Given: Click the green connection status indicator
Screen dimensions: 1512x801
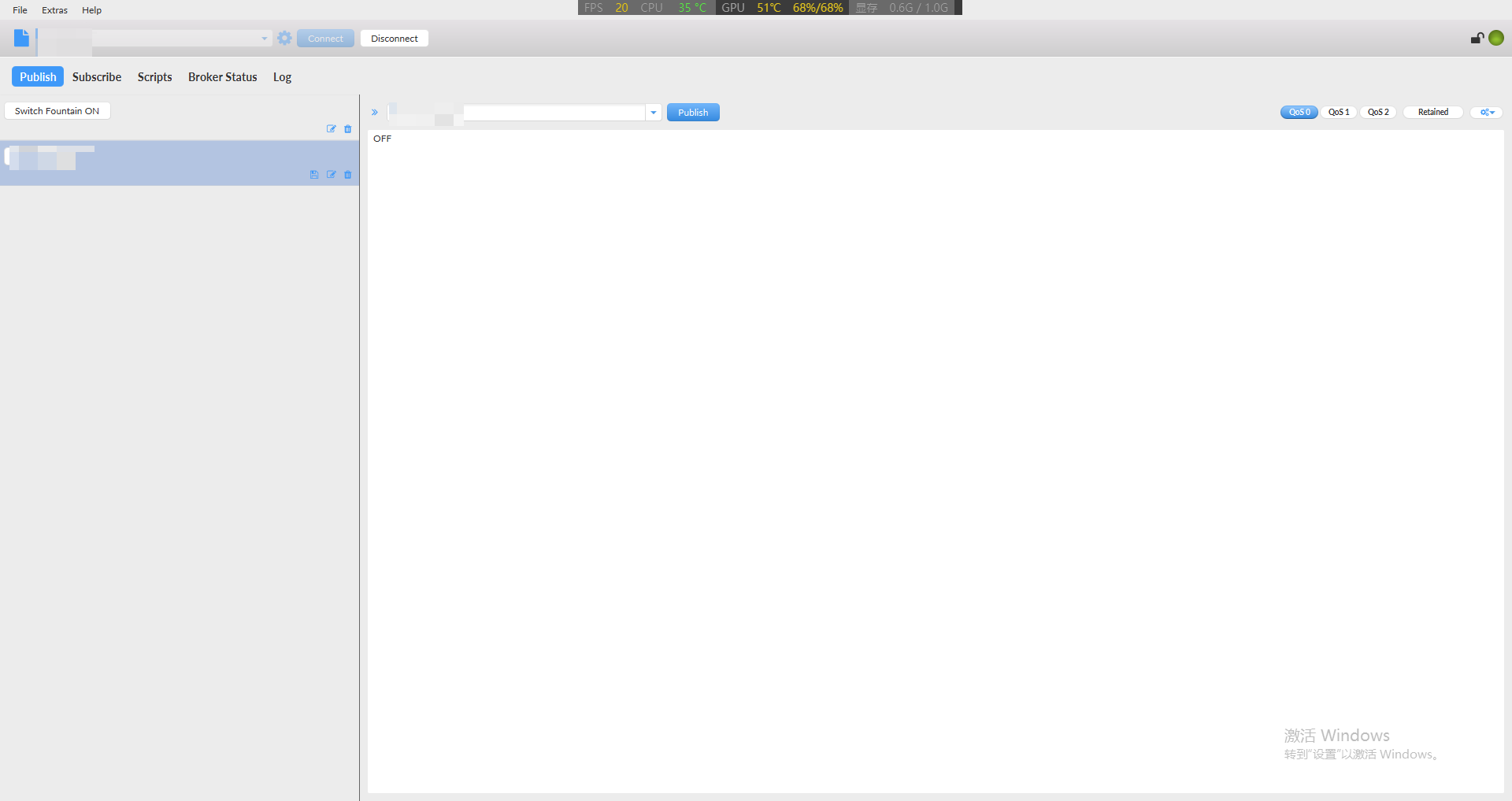Looking at the screenshot, I should [1496, 38].
